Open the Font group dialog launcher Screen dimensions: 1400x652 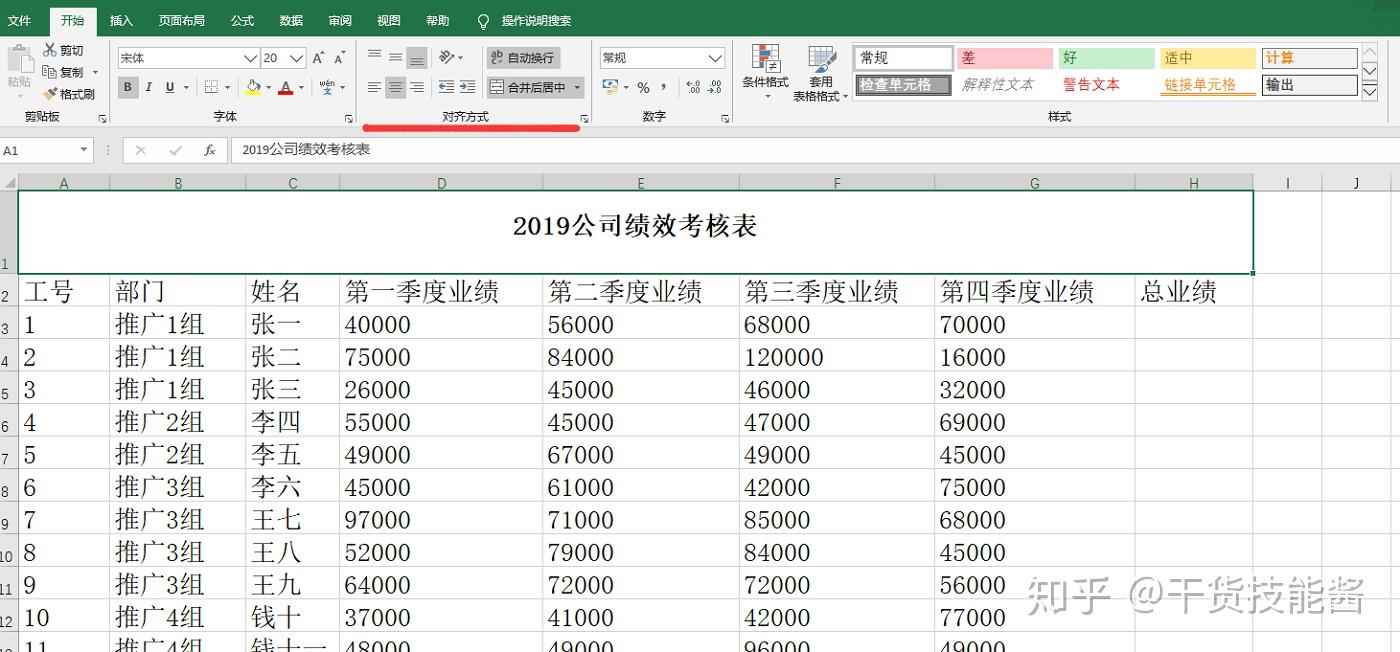click(348, 118)
